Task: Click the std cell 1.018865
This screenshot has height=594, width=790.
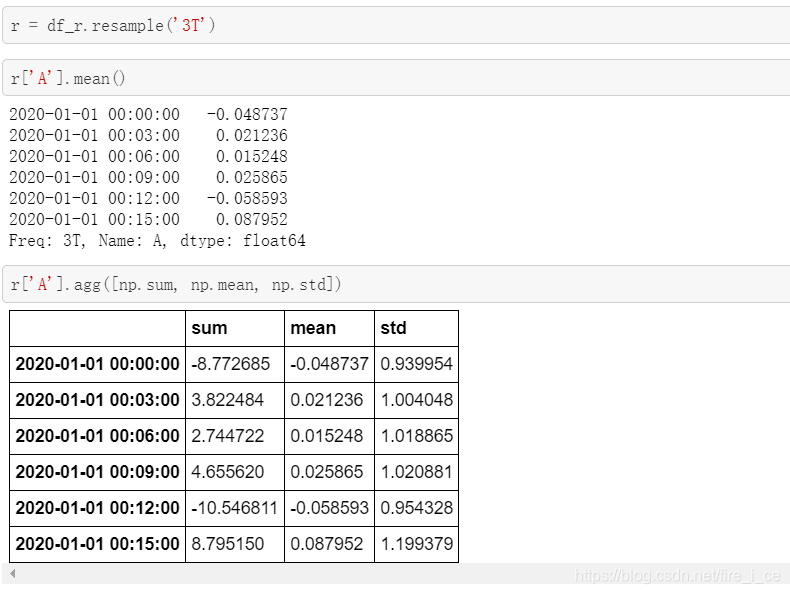Action: (417, 436)
